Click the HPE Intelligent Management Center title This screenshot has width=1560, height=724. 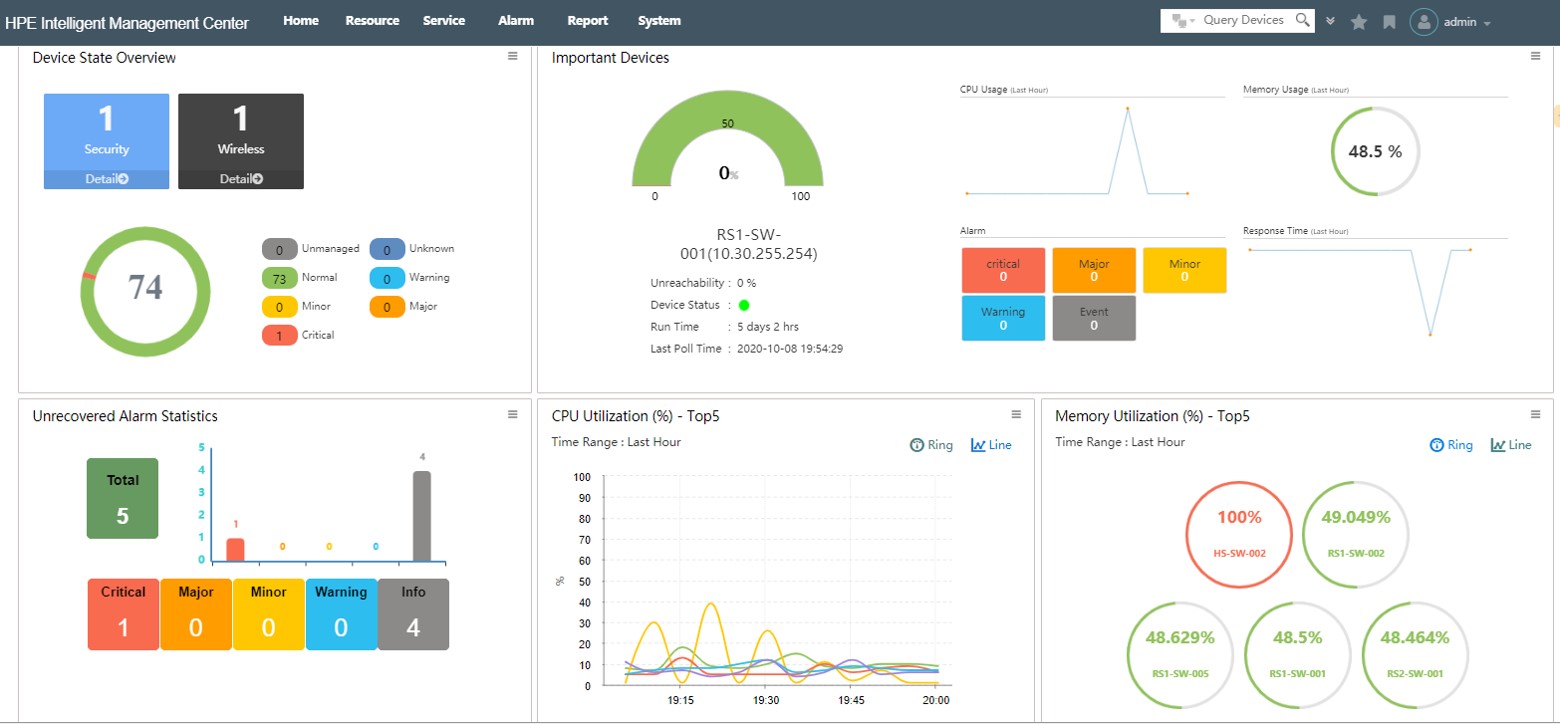pyautogui.click(x=127, y=22)
